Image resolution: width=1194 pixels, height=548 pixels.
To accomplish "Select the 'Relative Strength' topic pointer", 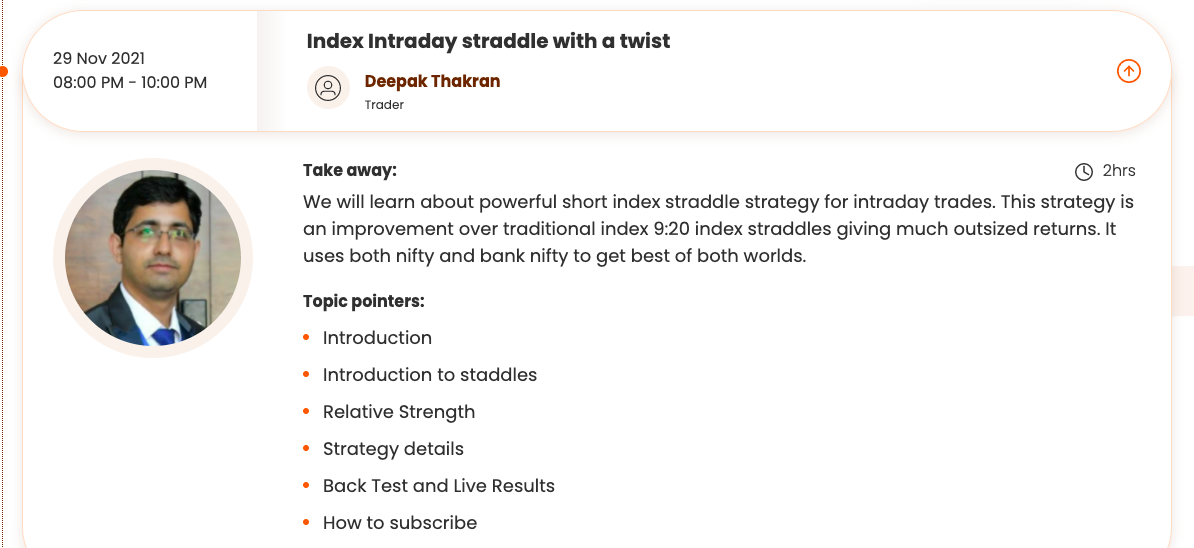I will click(x=398, y=412).
